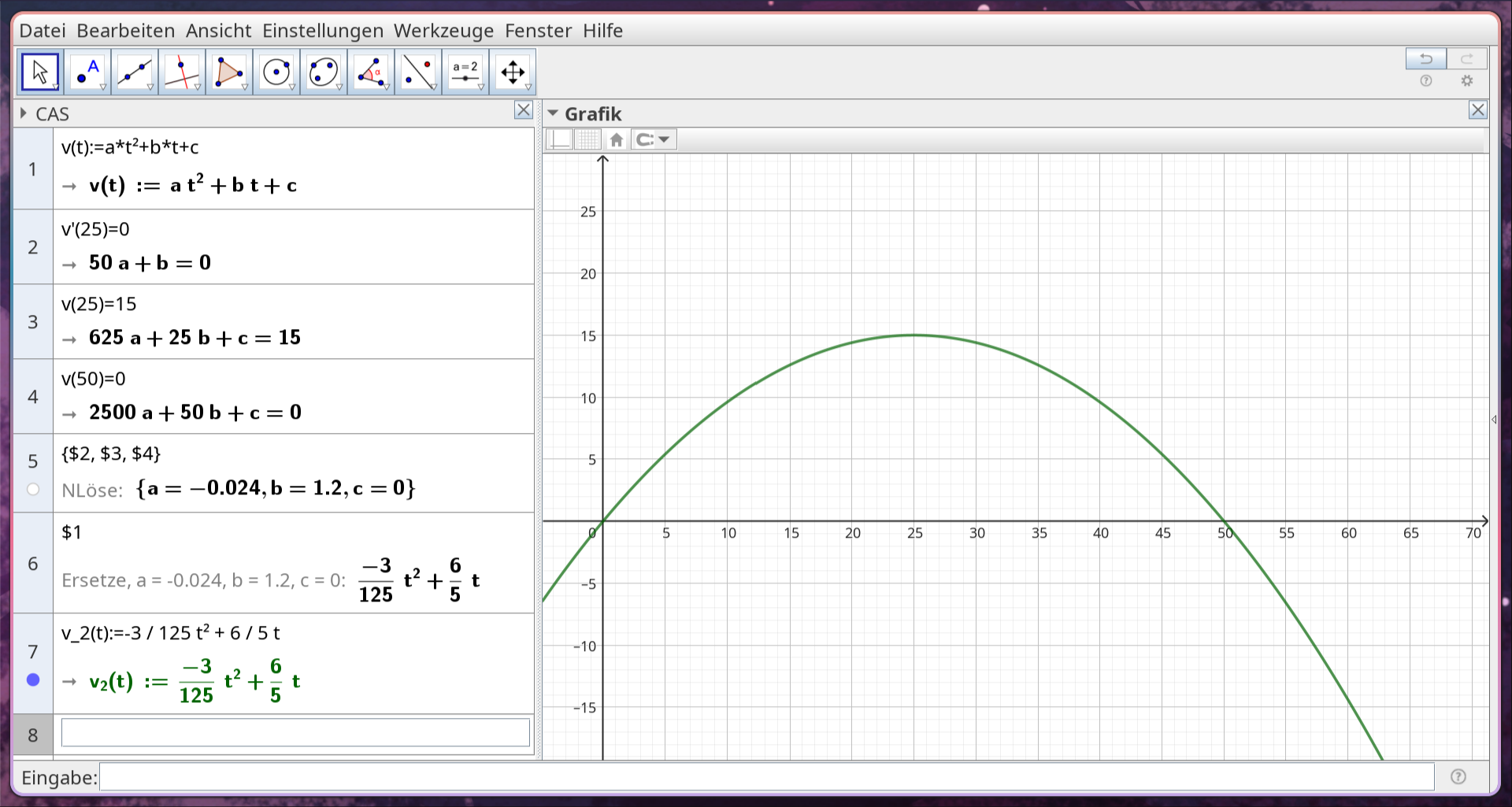Select the Point tool

pyautogui.click(x=87, y=72)
